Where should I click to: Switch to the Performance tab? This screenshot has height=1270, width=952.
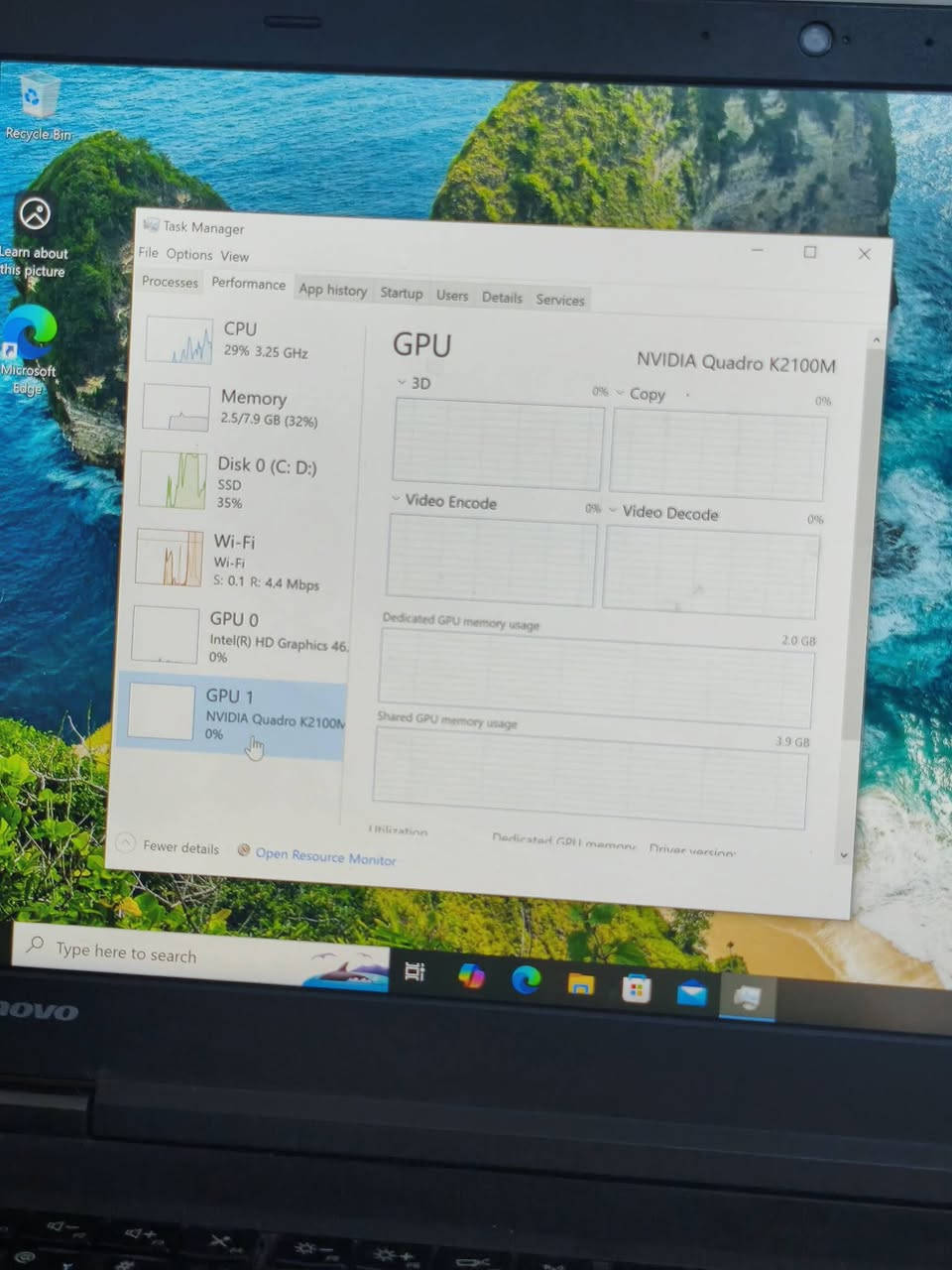pos(248,284)
